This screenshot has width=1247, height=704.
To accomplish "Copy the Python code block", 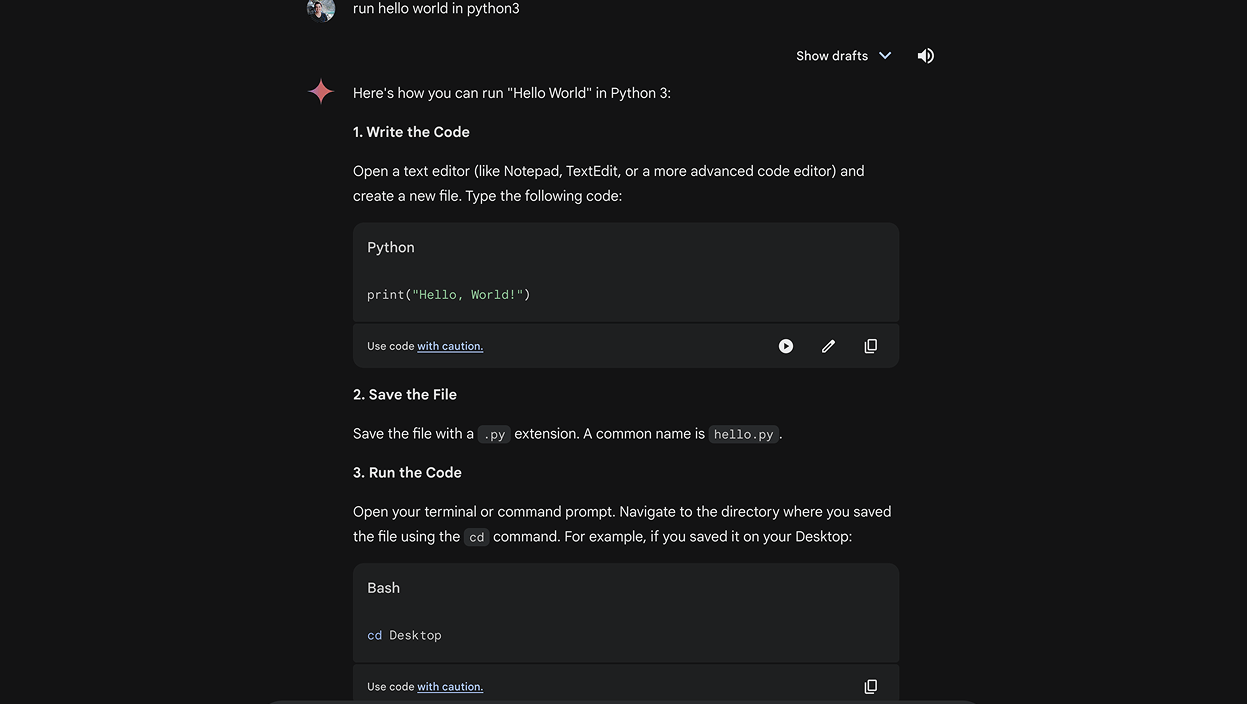I will click(x=871, y=346).
